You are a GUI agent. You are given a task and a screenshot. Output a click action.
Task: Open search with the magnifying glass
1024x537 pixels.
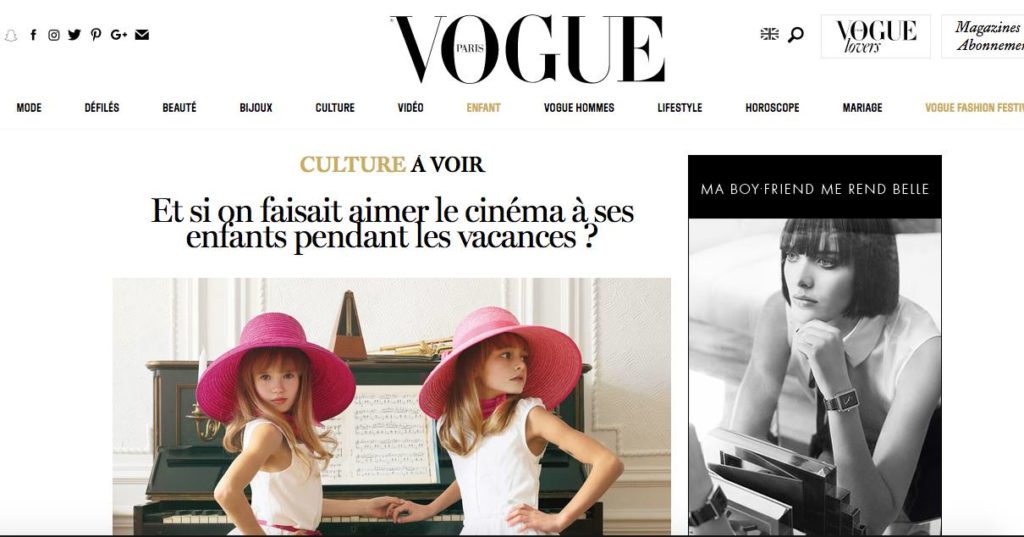coord(795,35)
